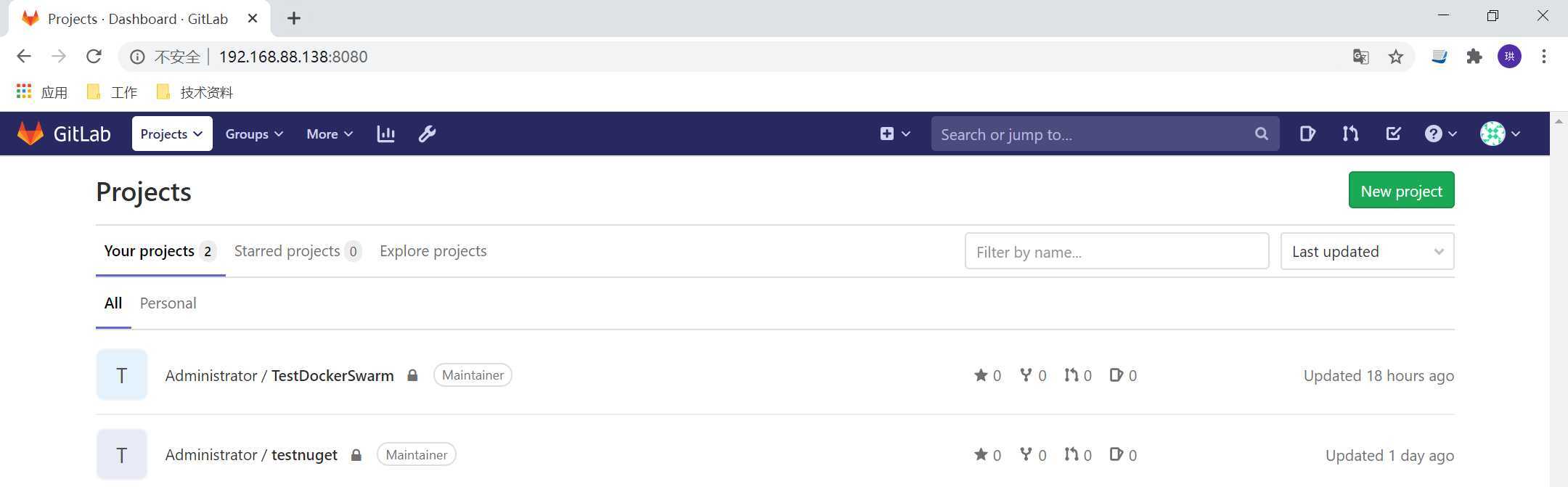Expand the user avatar menu
This screenshot has width=1568, height=487.
1500,134
